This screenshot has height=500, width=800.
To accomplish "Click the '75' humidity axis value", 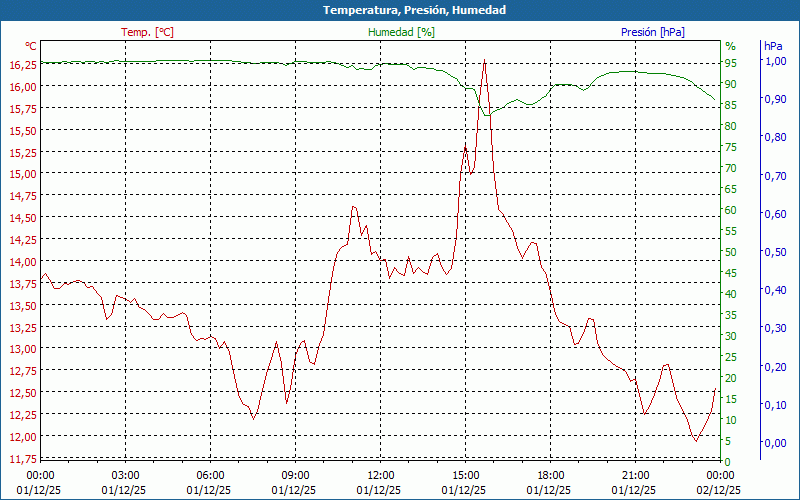I will [731, 147].
